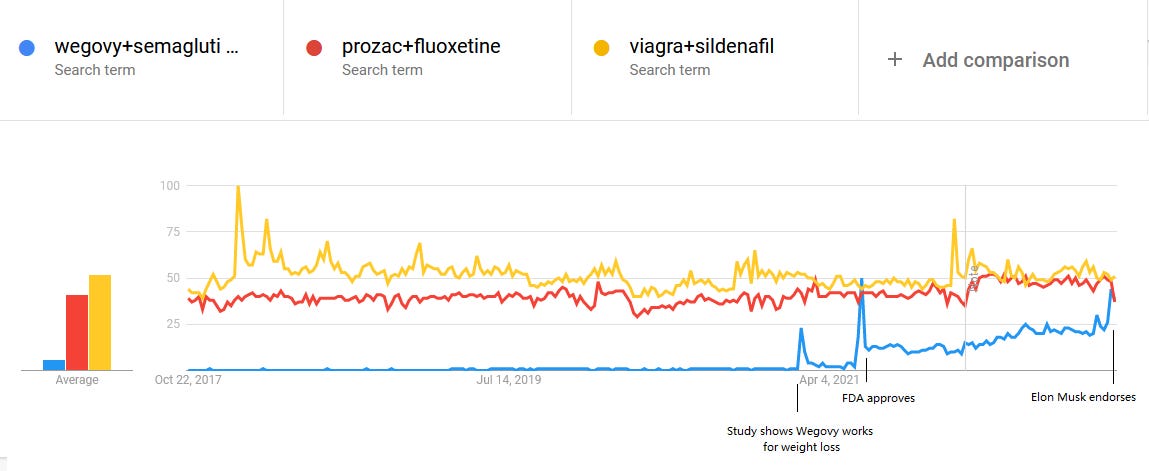This screenshot has width=1149, height=471.
Task: Open the Add comparison field
Action: 1001,59
